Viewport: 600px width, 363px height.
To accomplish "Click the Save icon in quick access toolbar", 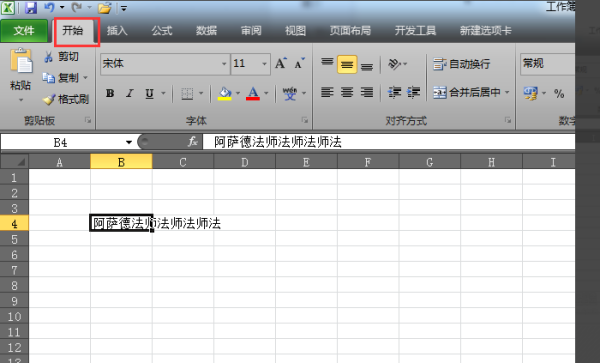I will coord(31,7).
